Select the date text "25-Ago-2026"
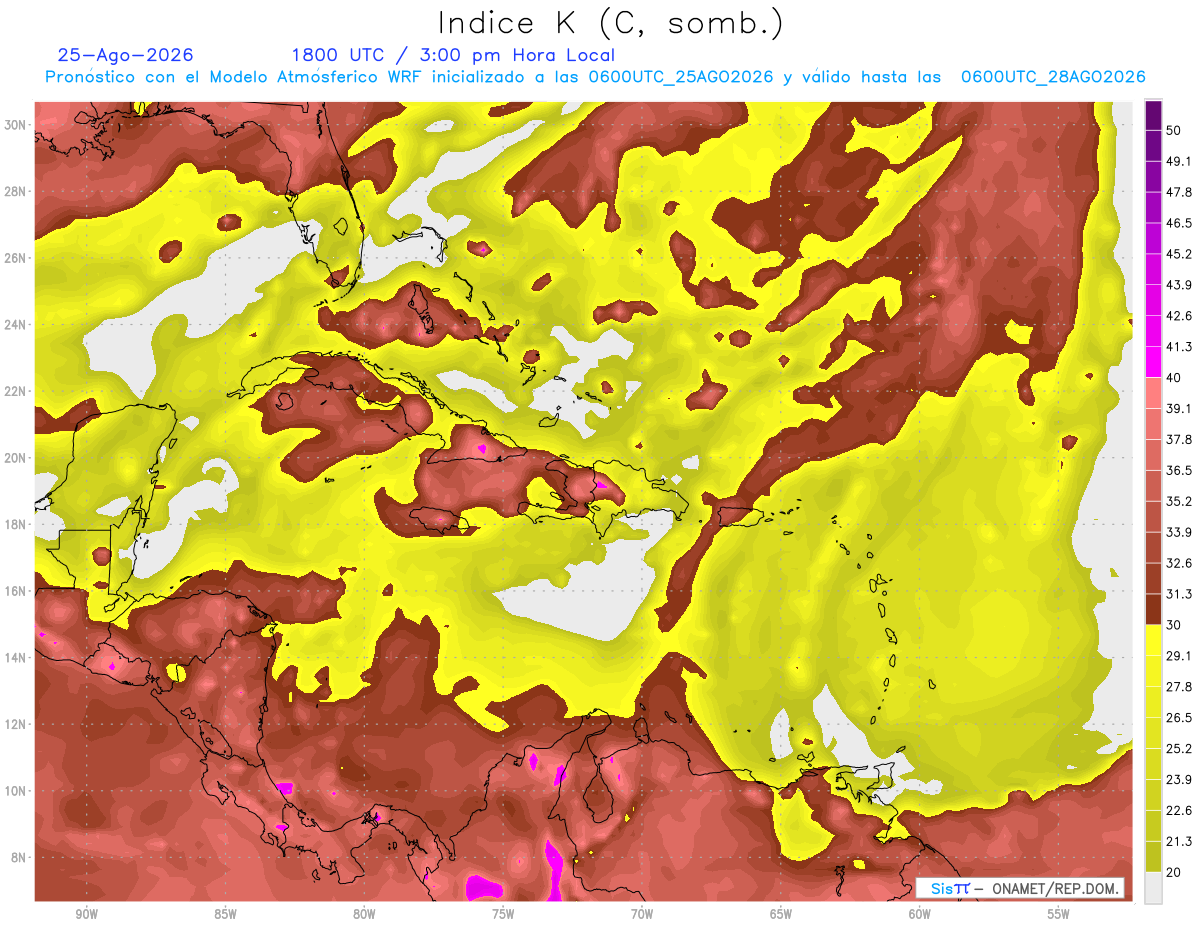 (126, 55)
